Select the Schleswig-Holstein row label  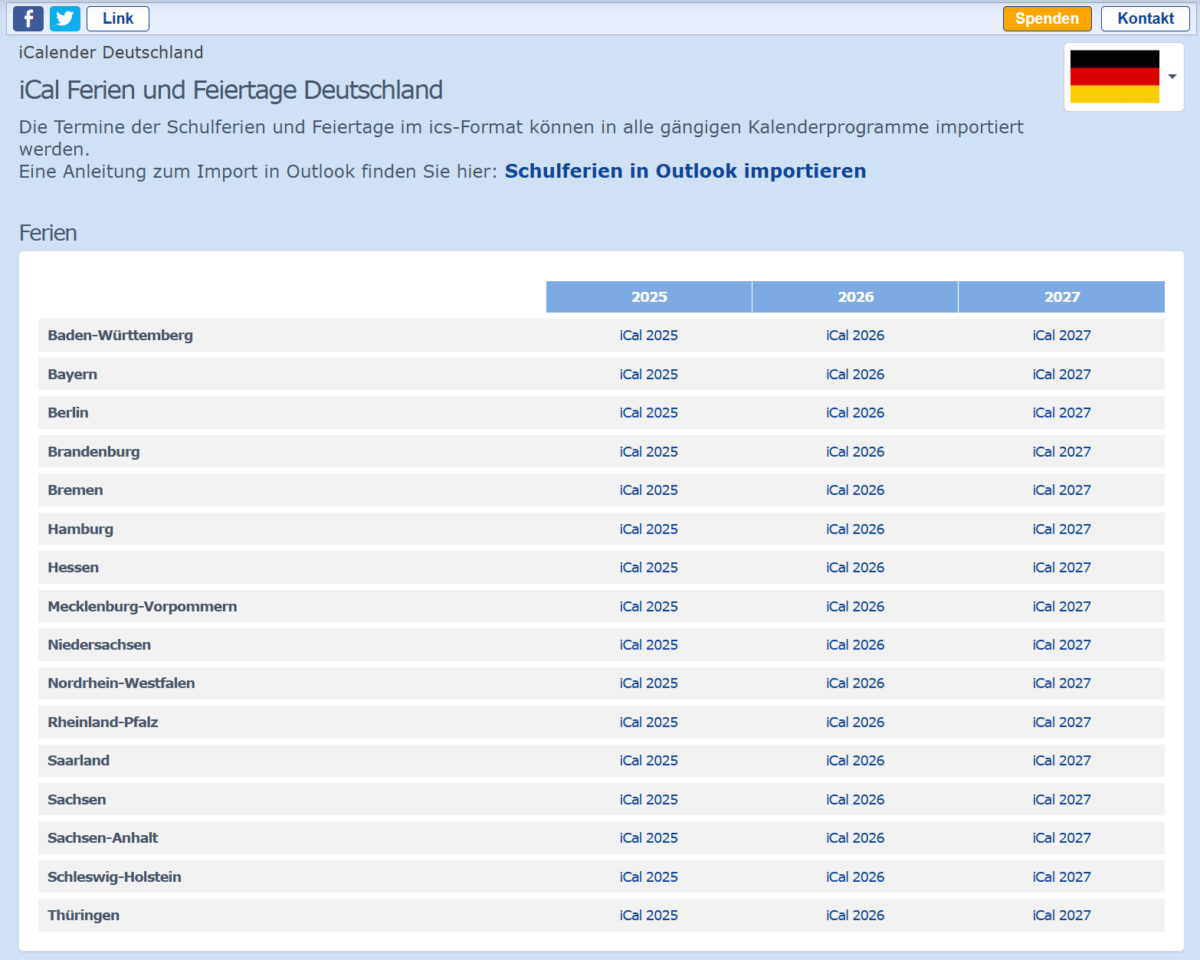click(x=114, y=877)
